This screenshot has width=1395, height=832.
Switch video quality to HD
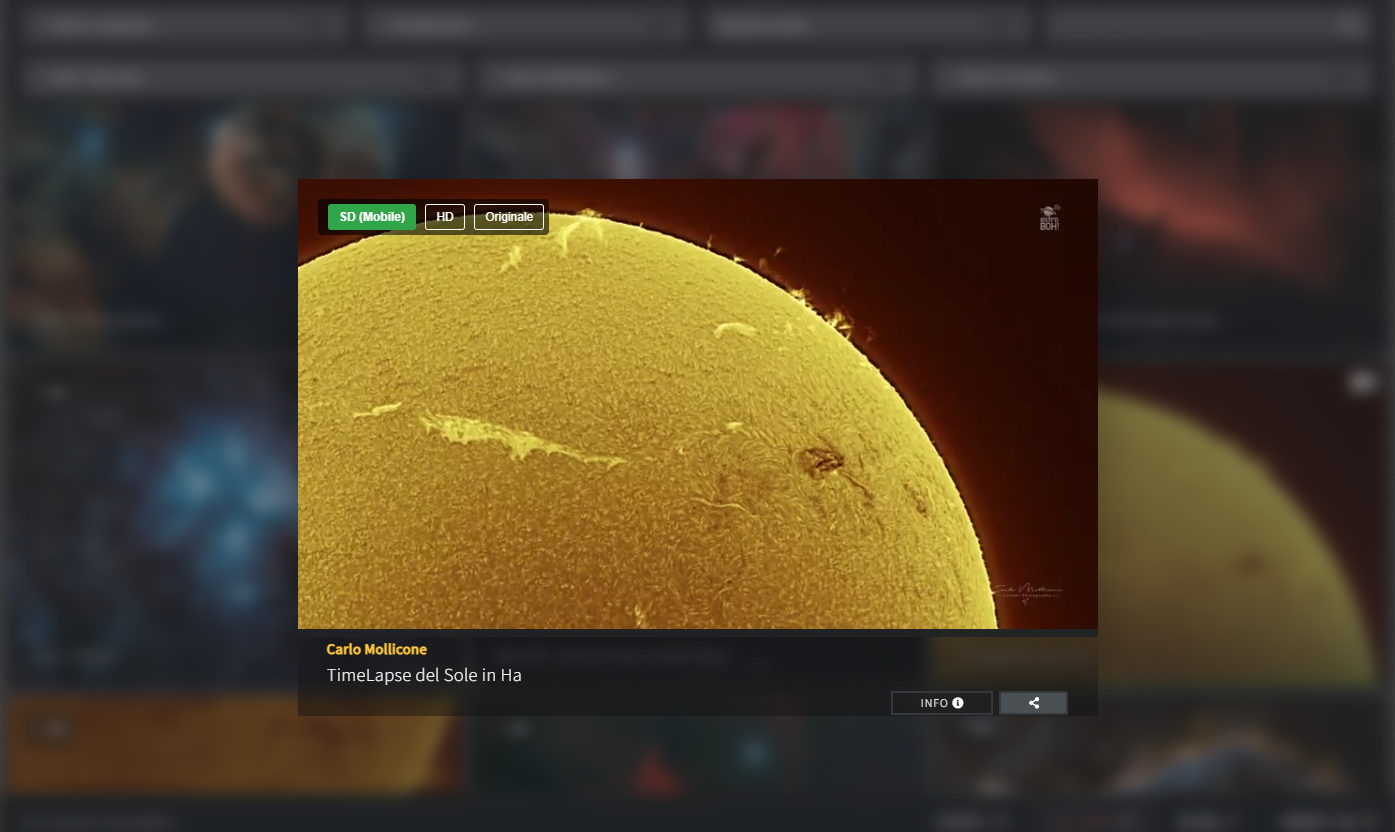(445, 217)
